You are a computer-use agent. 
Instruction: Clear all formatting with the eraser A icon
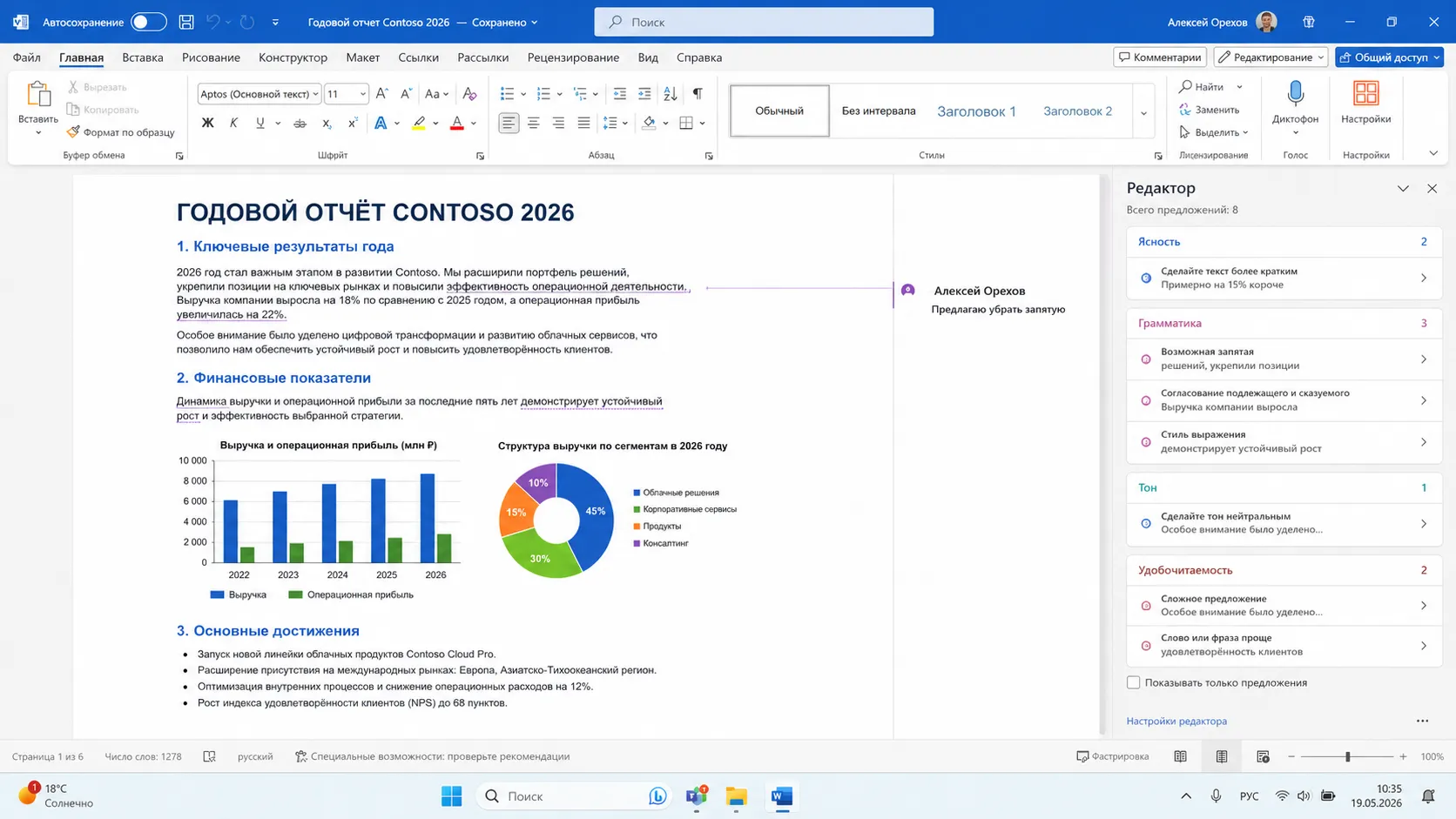coord(469,94)
